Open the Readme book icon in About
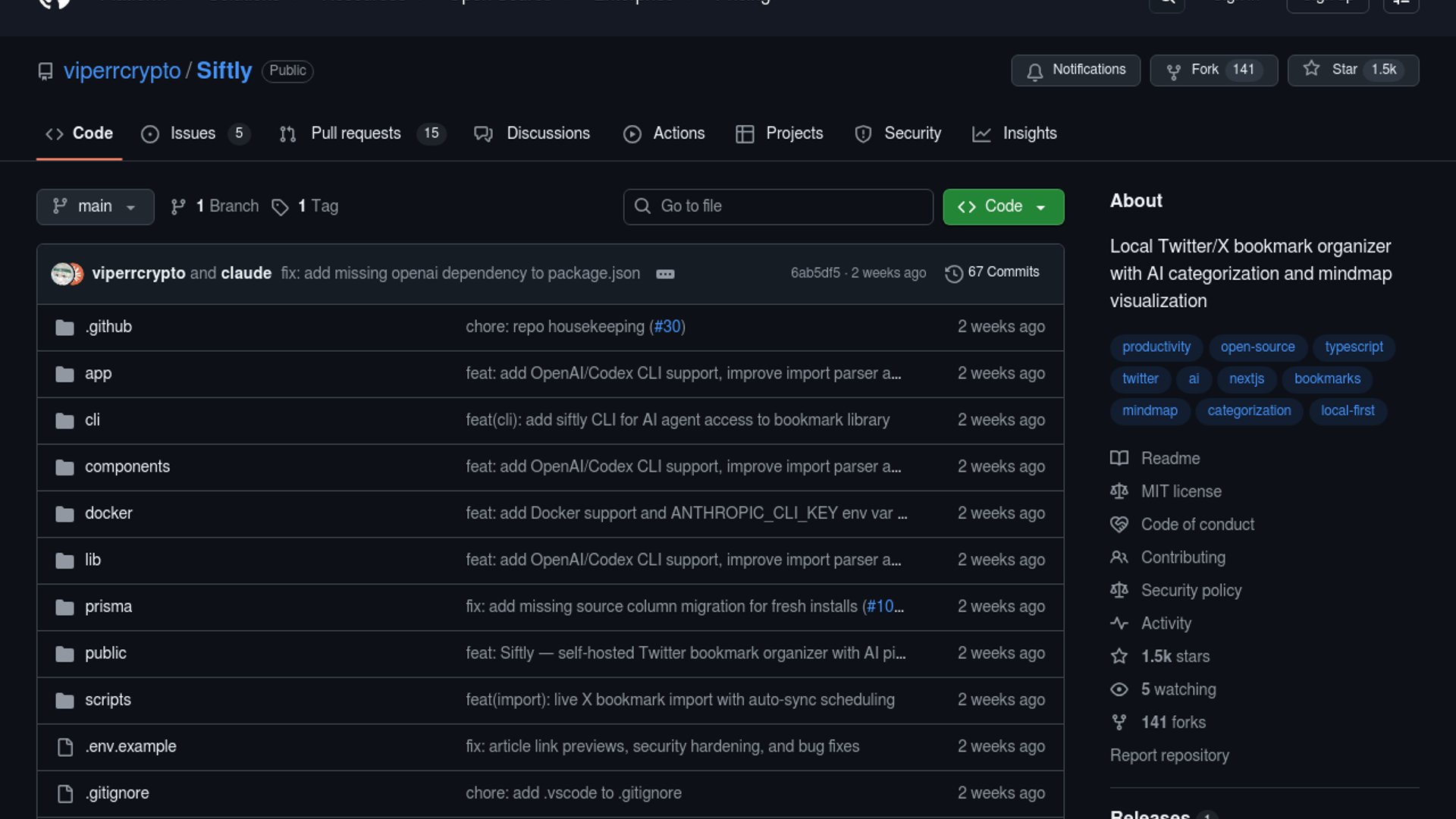The width and height of the screenshot is (1456, 819). 1119,458
